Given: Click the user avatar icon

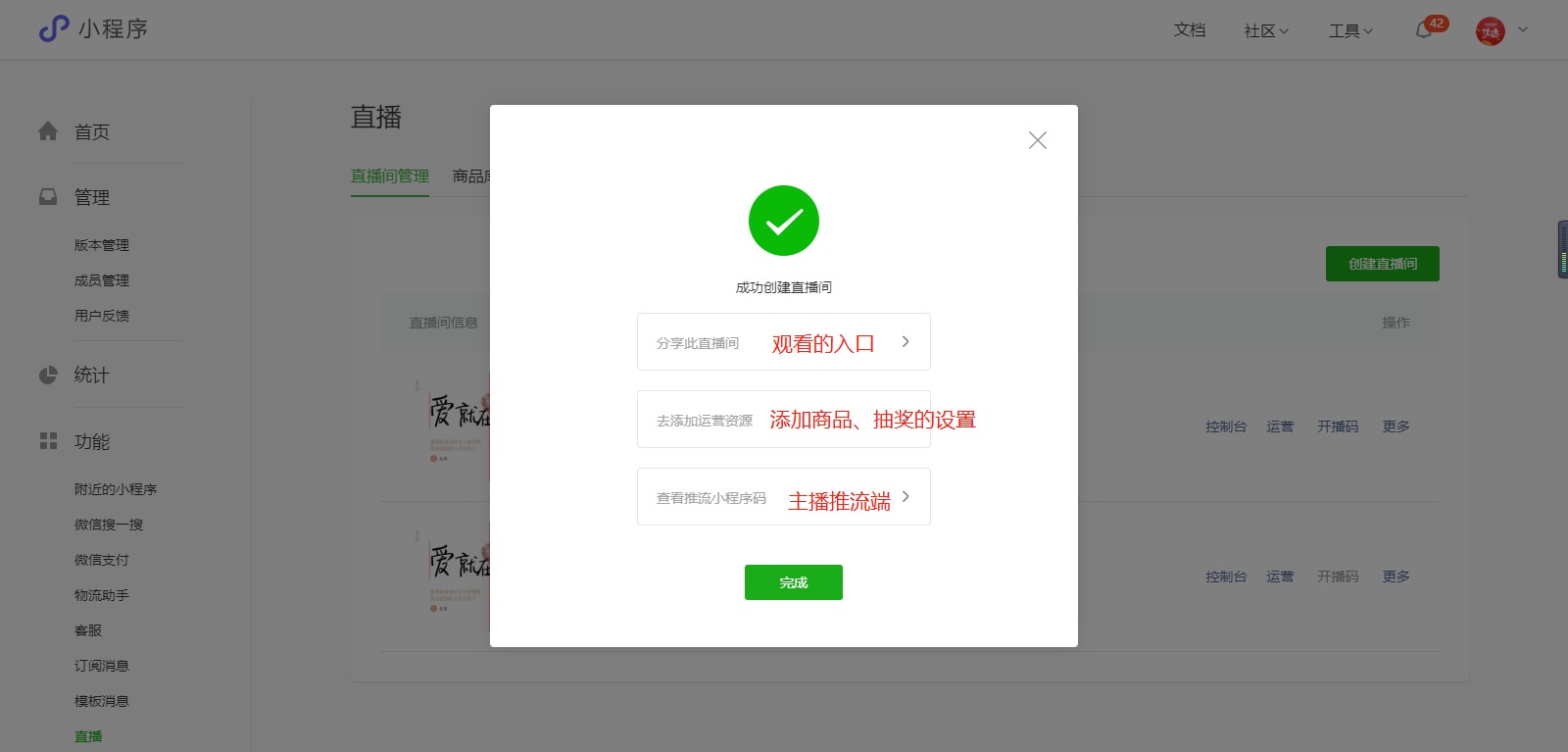Looking at the screenshot, I should coord(1490,31).
